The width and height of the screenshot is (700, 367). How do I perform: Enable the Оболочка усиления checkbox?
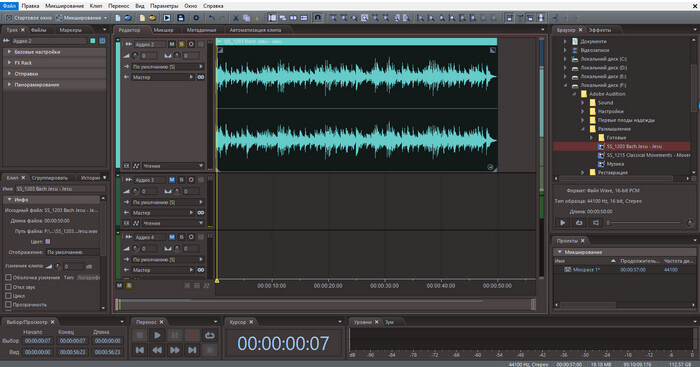point(8,277)
